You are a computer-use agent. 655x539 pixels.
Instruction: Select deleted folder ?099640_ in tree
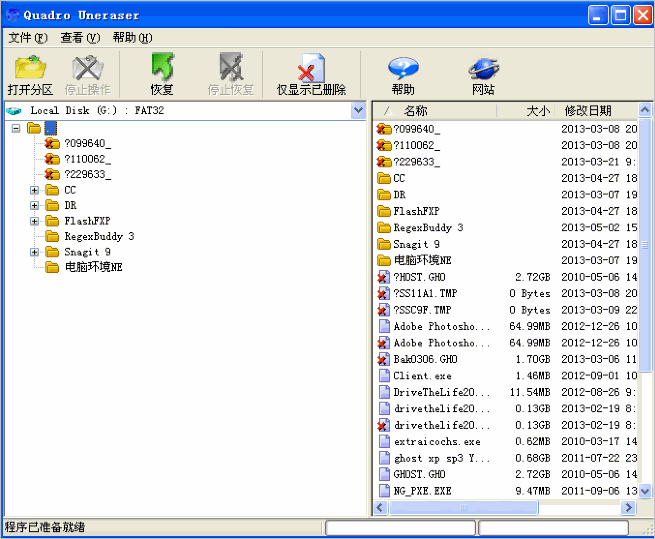88,143
